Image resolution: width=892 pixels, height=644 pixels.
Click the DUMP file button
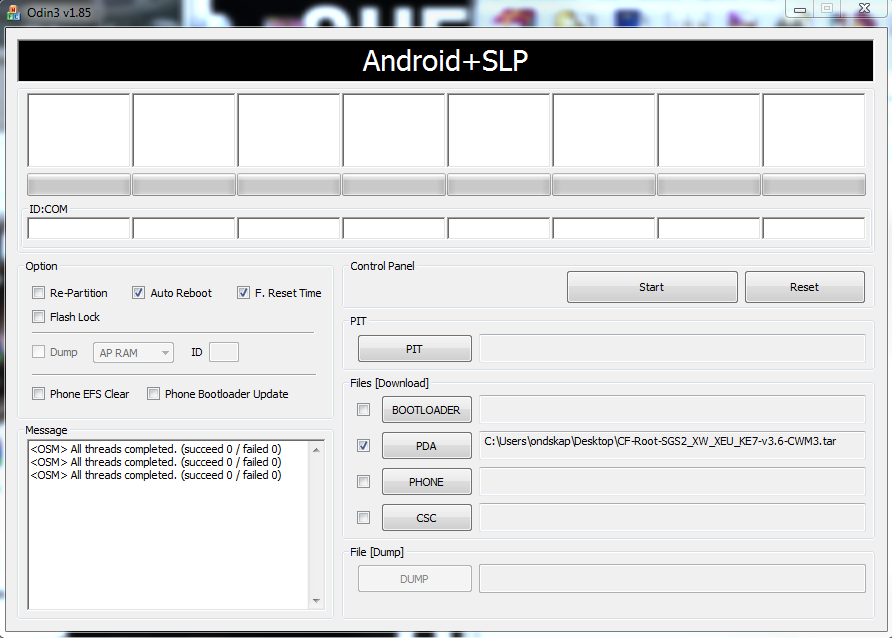click(x=415, y=579)
